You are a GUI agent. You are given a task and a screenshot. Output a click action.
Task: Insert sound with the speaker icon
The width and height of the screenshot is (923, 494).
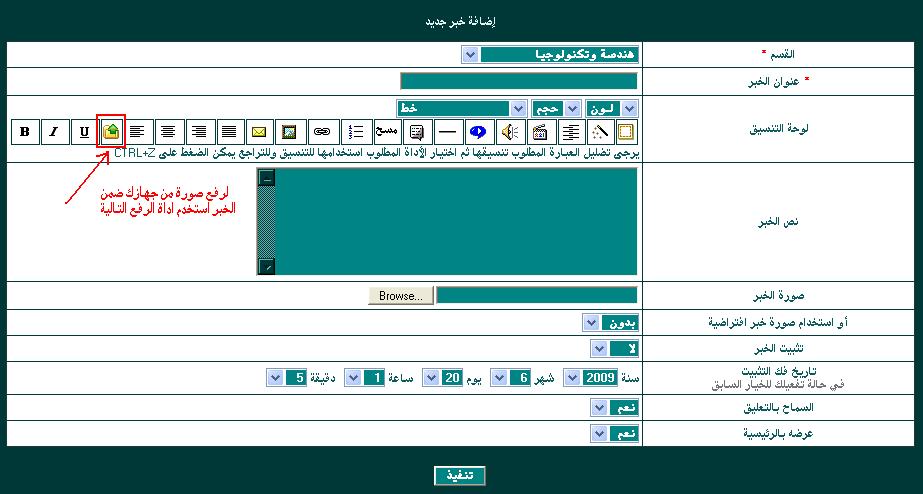point(509,131)
